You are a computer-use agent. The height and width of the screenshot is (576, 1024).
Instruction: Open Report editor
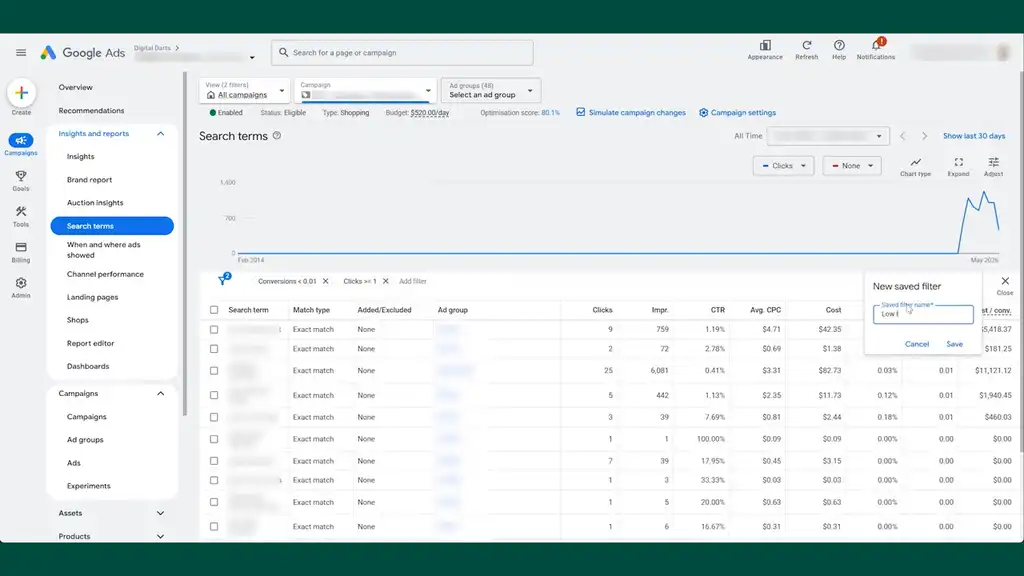coord(90,344)
